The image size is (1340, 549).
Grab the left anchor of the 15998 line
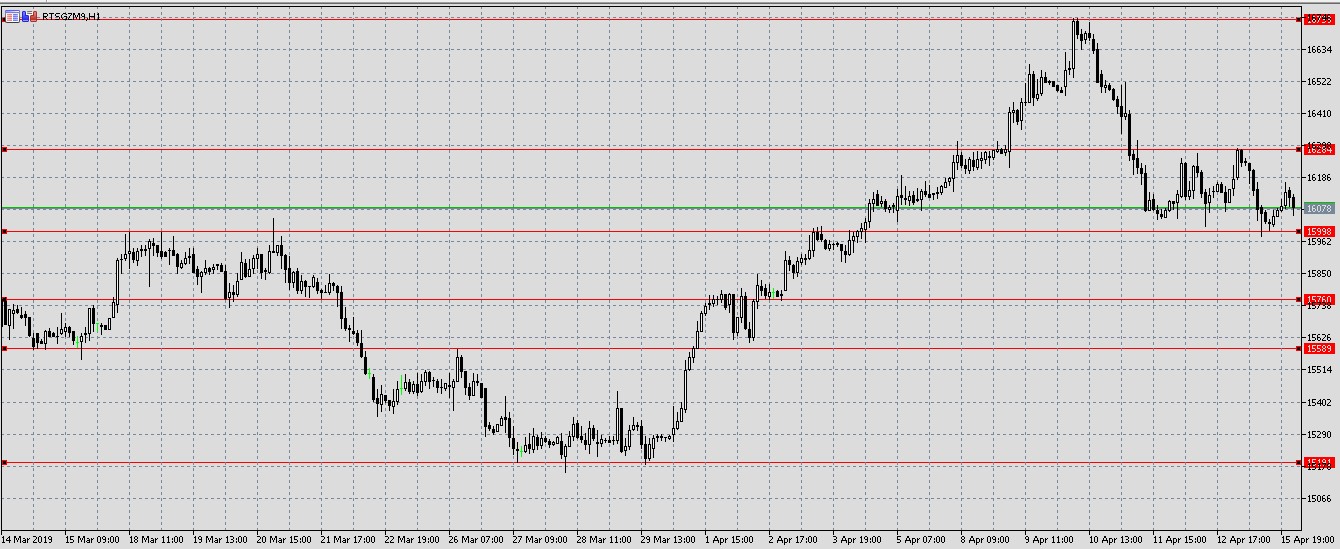tap(4, 232)
